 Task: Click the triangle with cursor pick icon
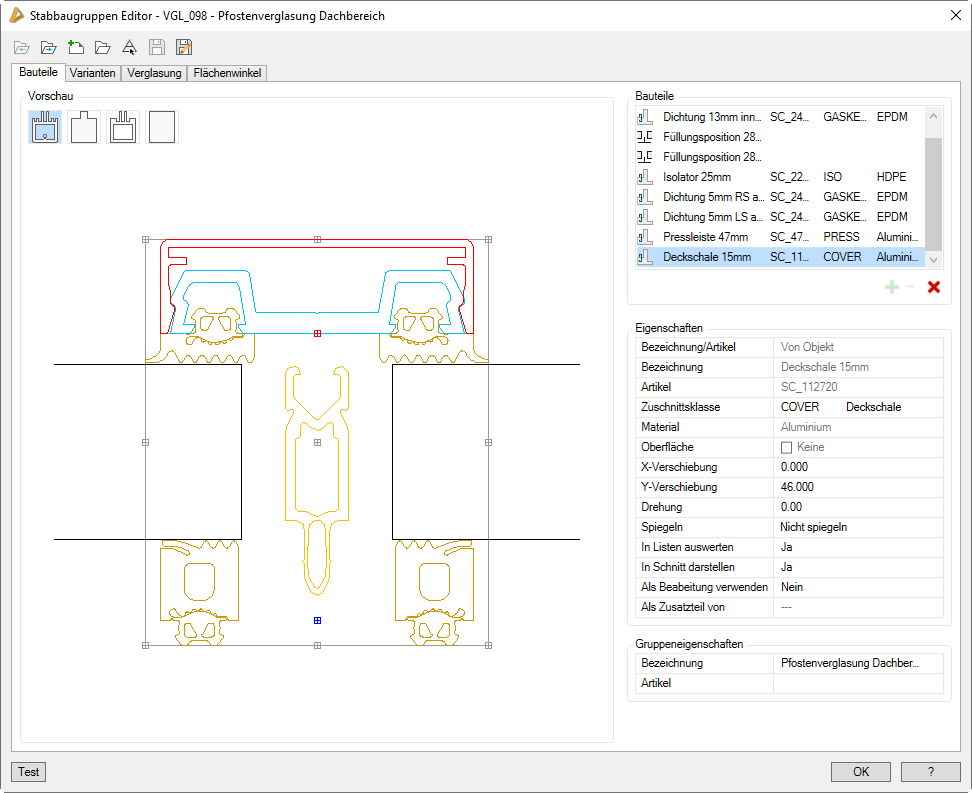[129, 47]
